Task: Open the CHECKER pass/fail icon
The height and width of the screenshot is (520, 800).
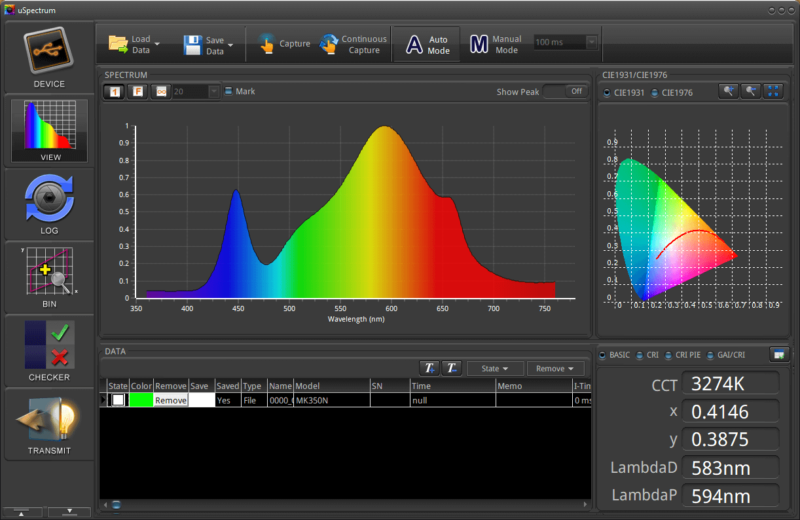Action: pyautogui.click(x=49, y=344)
